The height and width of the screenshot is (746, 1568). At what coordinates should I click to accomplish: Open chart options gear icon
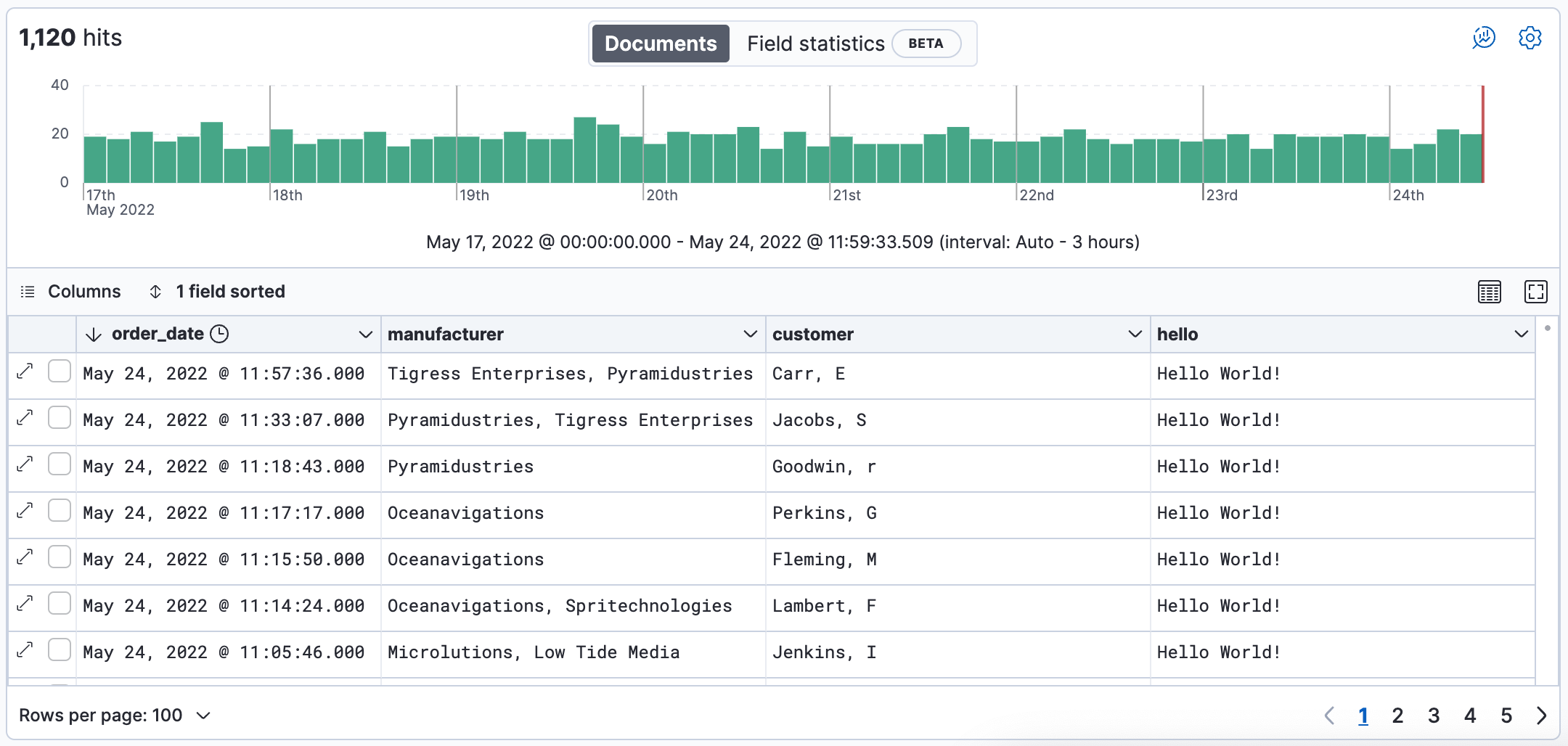click(x=1530, y=38)
